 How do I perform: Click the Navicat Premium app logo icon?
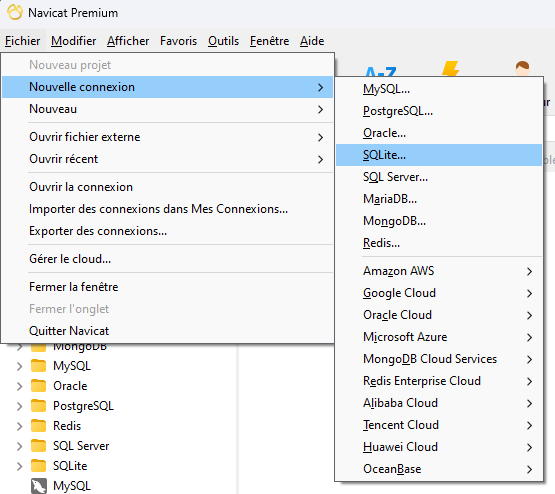15,12
